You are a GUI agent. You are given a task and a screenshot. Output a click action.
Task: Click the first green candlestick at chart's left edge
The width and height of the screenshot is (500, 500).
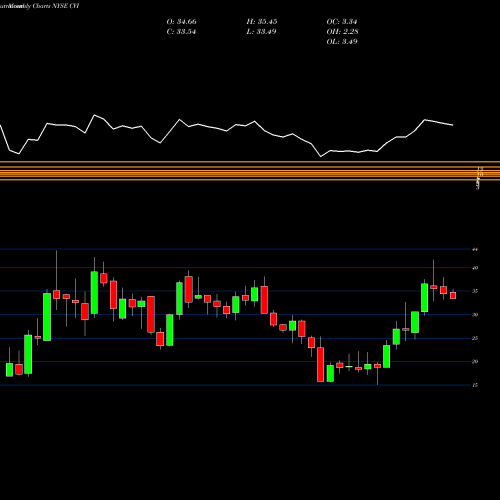[x=9, y=370]
